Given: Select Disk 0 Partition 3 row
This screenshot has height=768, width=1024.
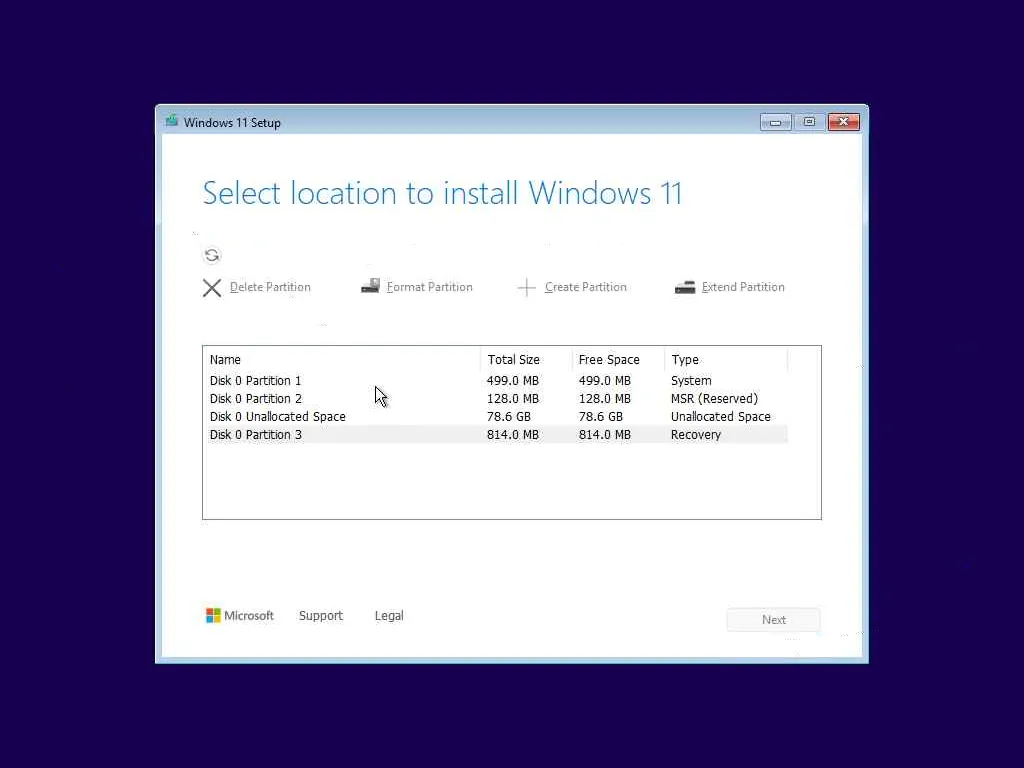Looking at the screenshot, I should [x=498, y=434].
